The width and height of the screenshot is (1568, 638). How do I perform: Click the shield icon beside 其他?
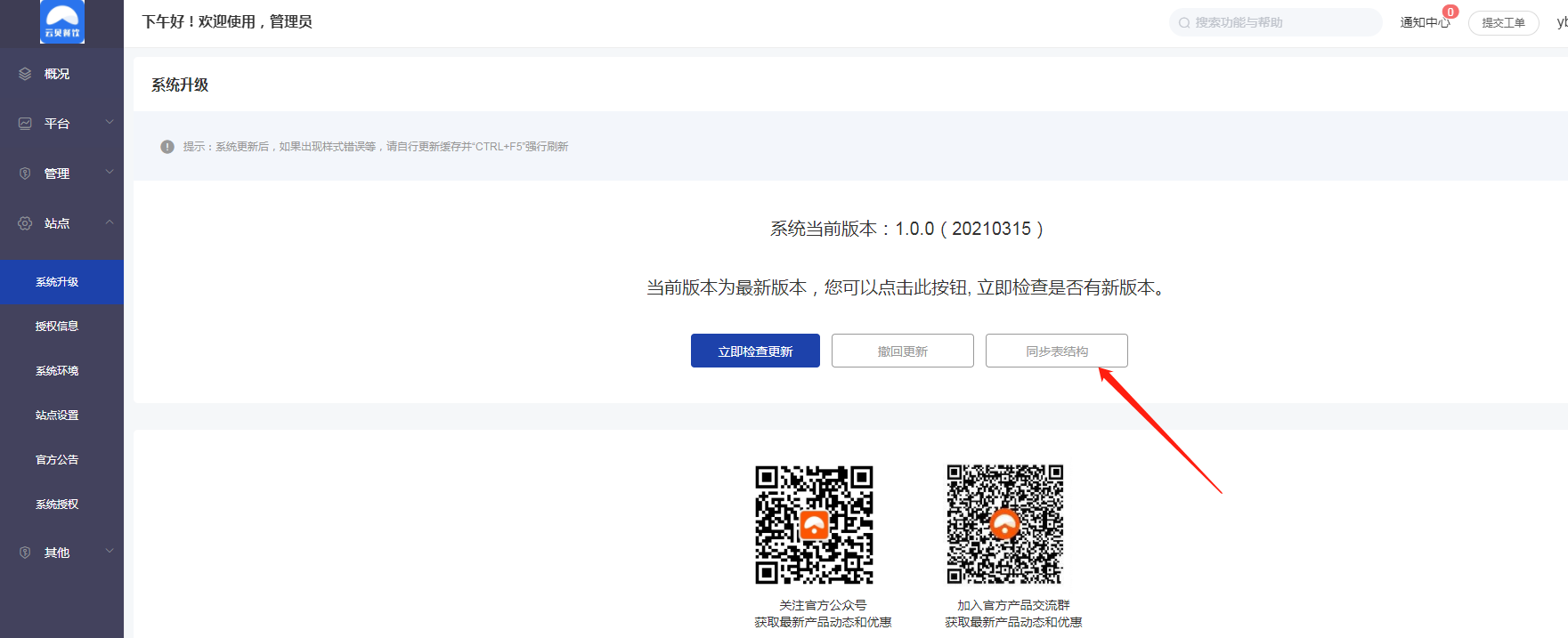click(x=25, y=553)
